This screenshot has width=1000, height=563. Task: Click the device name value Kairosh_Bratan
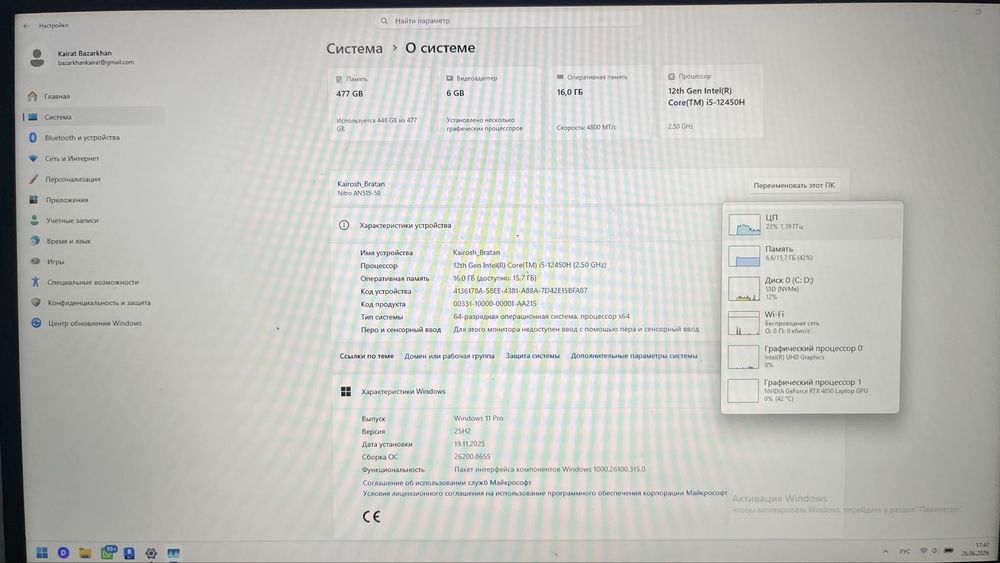pos(476,252)
